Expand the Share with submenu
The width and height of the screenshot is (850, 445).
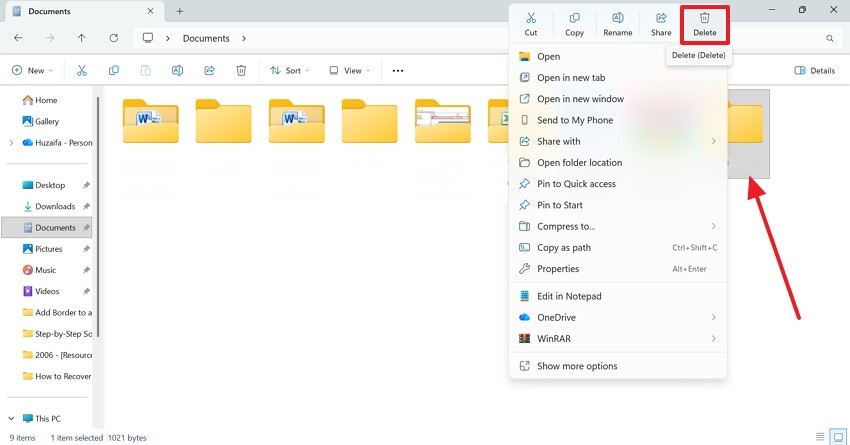(713, 141)
